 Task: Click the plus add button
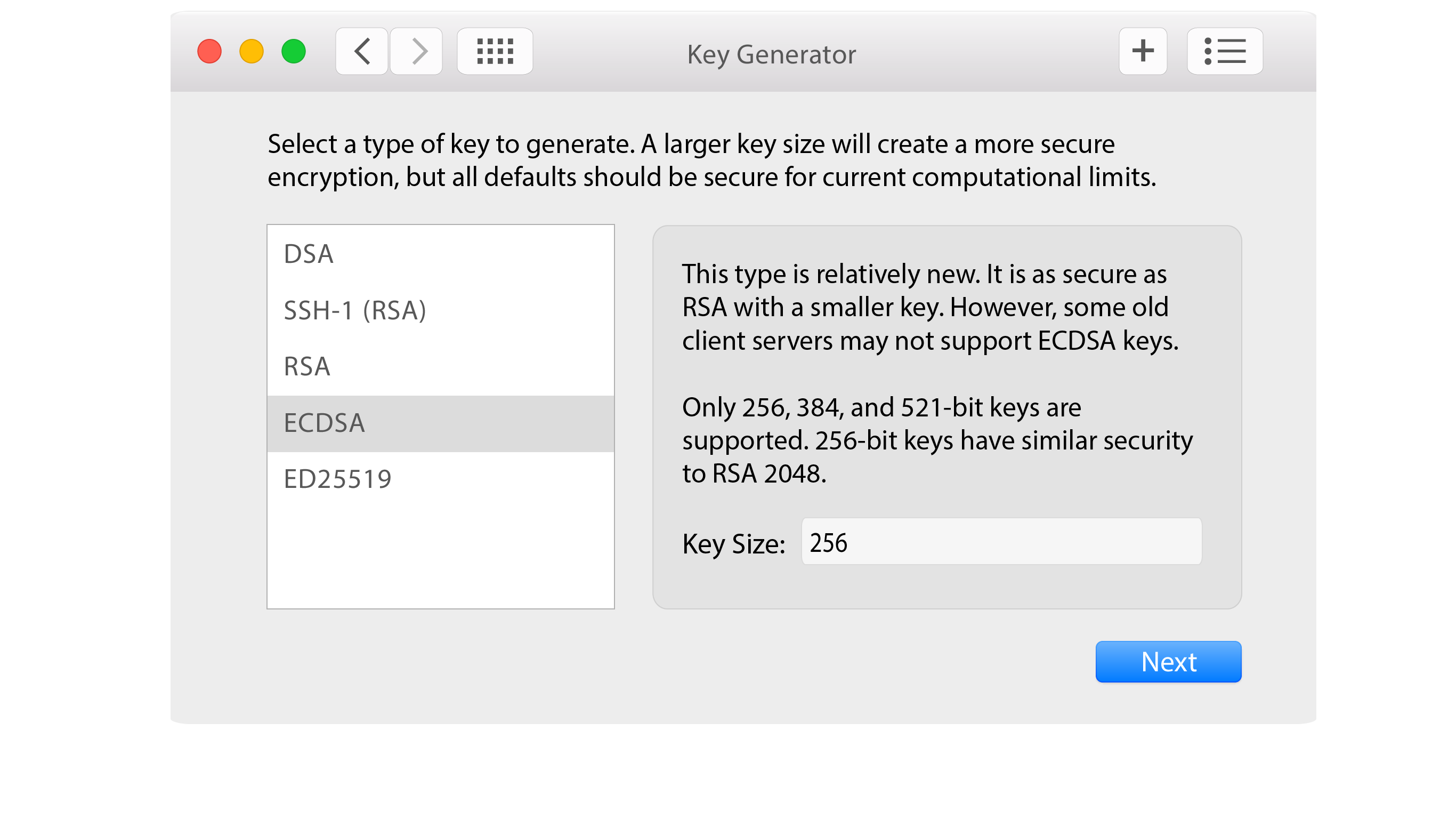tap(1142, 52)
